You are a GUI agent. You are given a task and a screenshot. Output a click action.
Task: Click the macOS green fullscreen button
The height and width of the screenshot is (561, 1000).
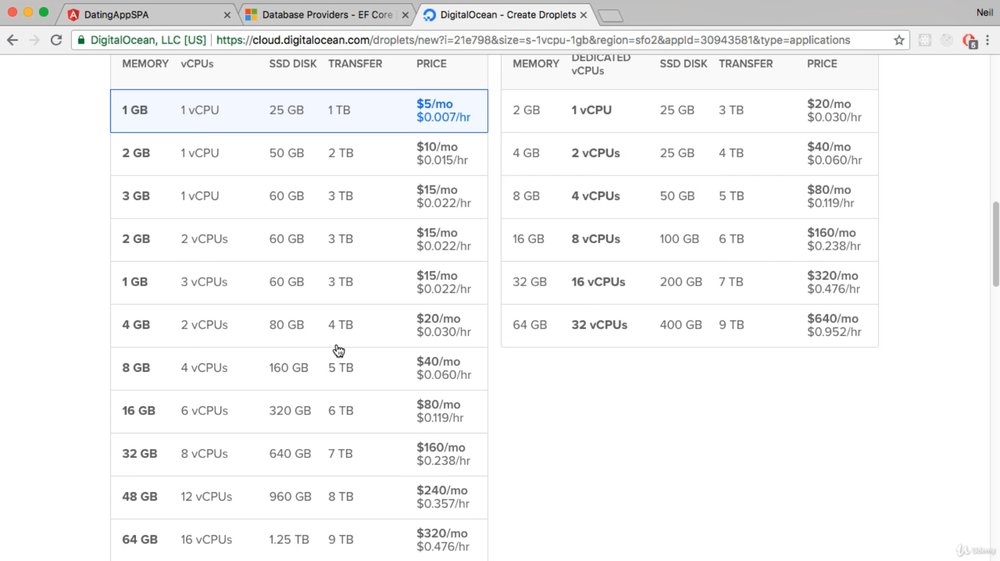click(43, 12)
